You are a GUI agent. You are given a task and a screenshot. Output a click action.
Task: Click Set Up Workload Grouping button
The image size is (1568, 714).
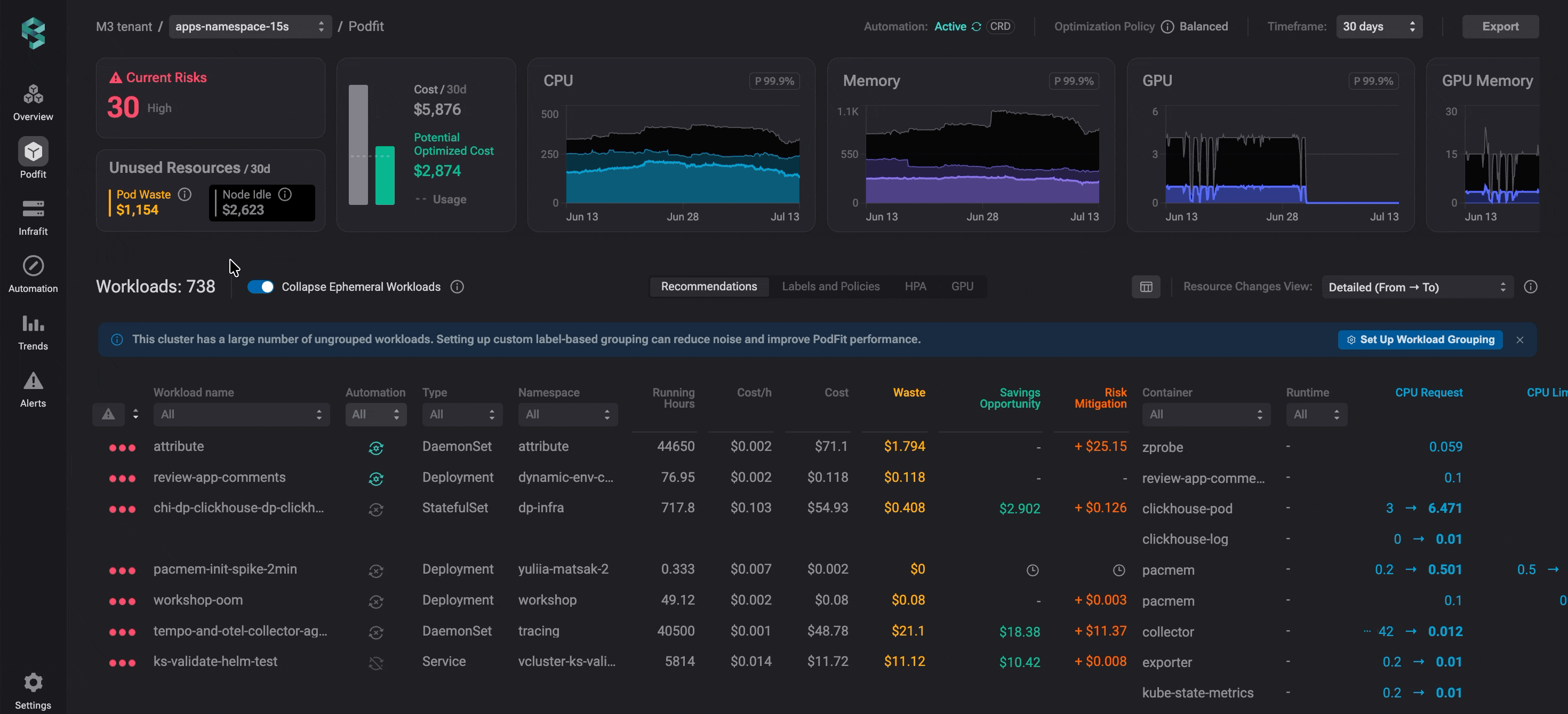point(1420,340)
